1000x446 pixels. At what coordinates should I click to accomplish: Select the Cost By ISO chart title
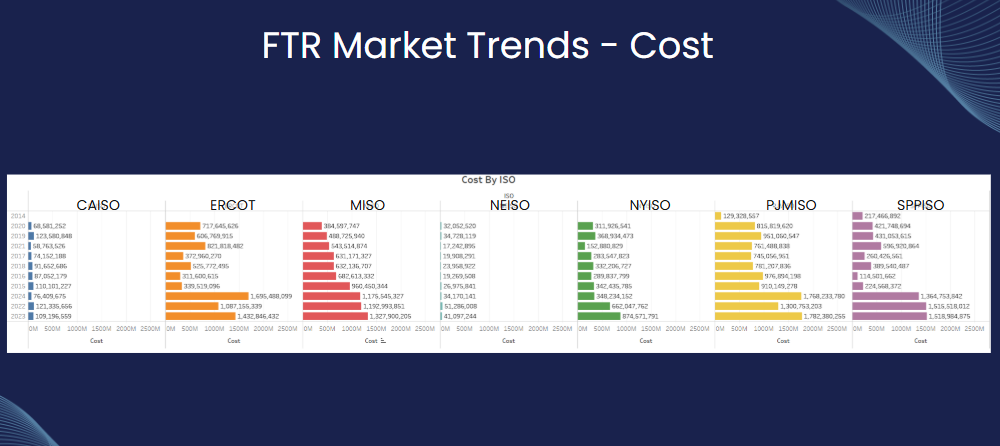click(x=489, y=180)
